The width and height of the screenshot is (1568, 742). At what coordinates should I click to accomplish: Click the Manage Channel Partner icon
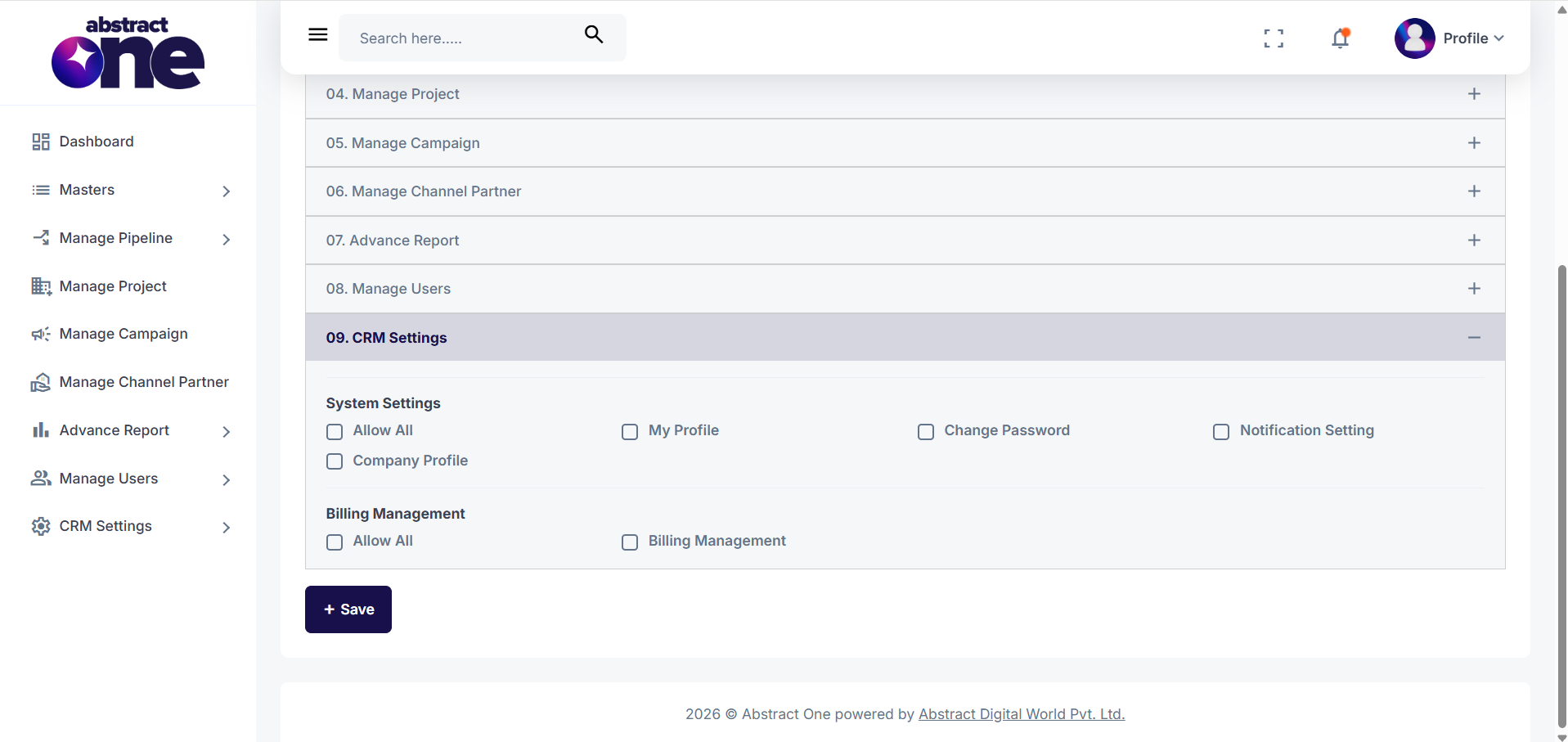coord(41,382)
